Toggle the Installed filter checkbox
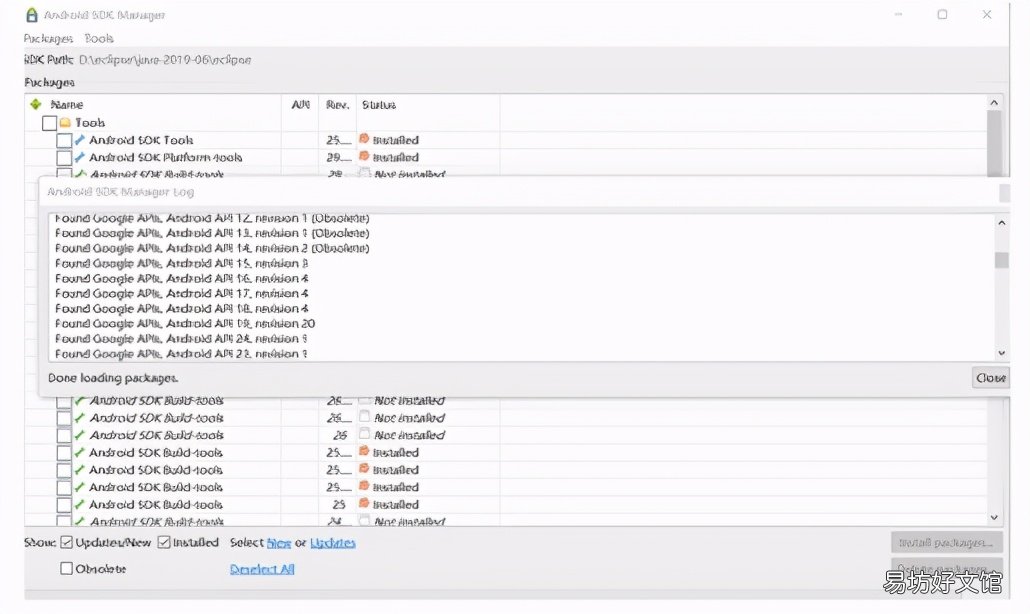 point(164,542)
